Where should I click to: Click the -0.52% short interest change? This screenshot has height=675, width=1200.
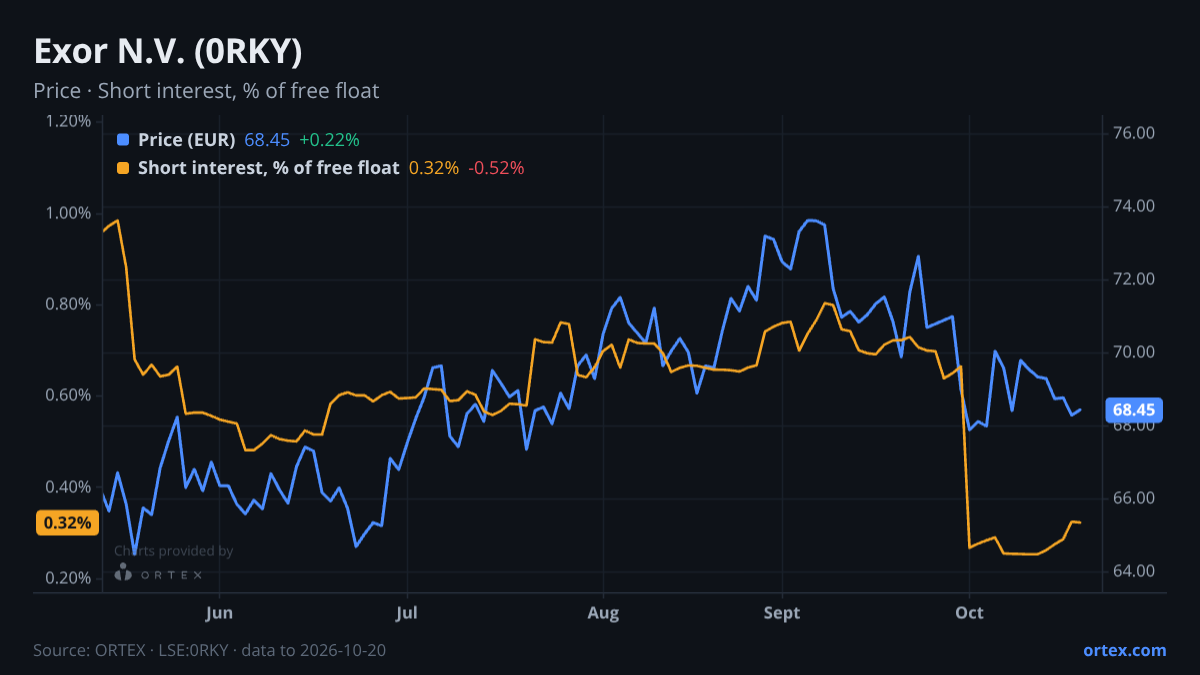point(497,168)
